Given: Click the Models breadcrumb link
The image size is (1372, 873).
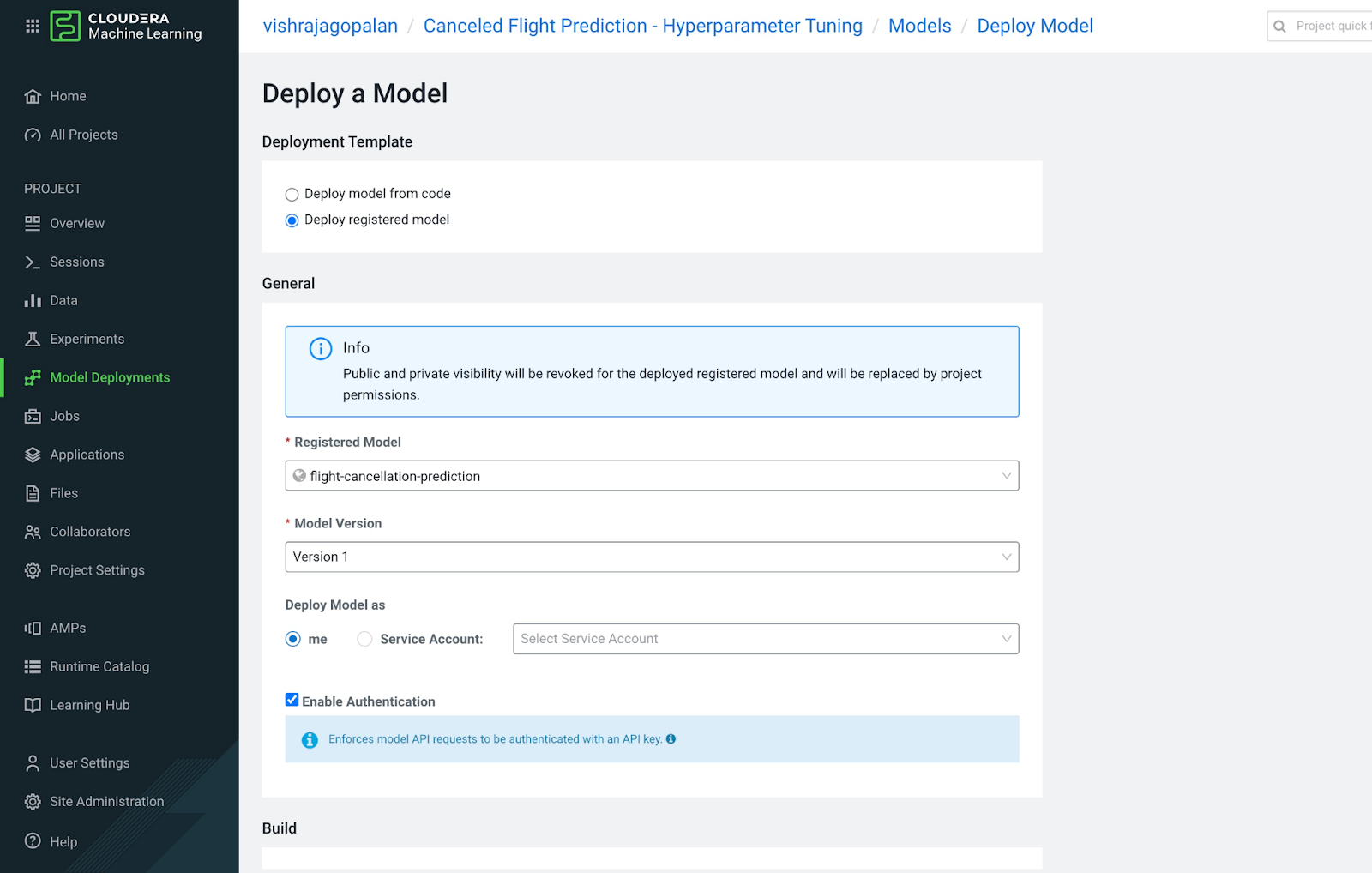Looking at the screenshot, I should pos(919,26).
